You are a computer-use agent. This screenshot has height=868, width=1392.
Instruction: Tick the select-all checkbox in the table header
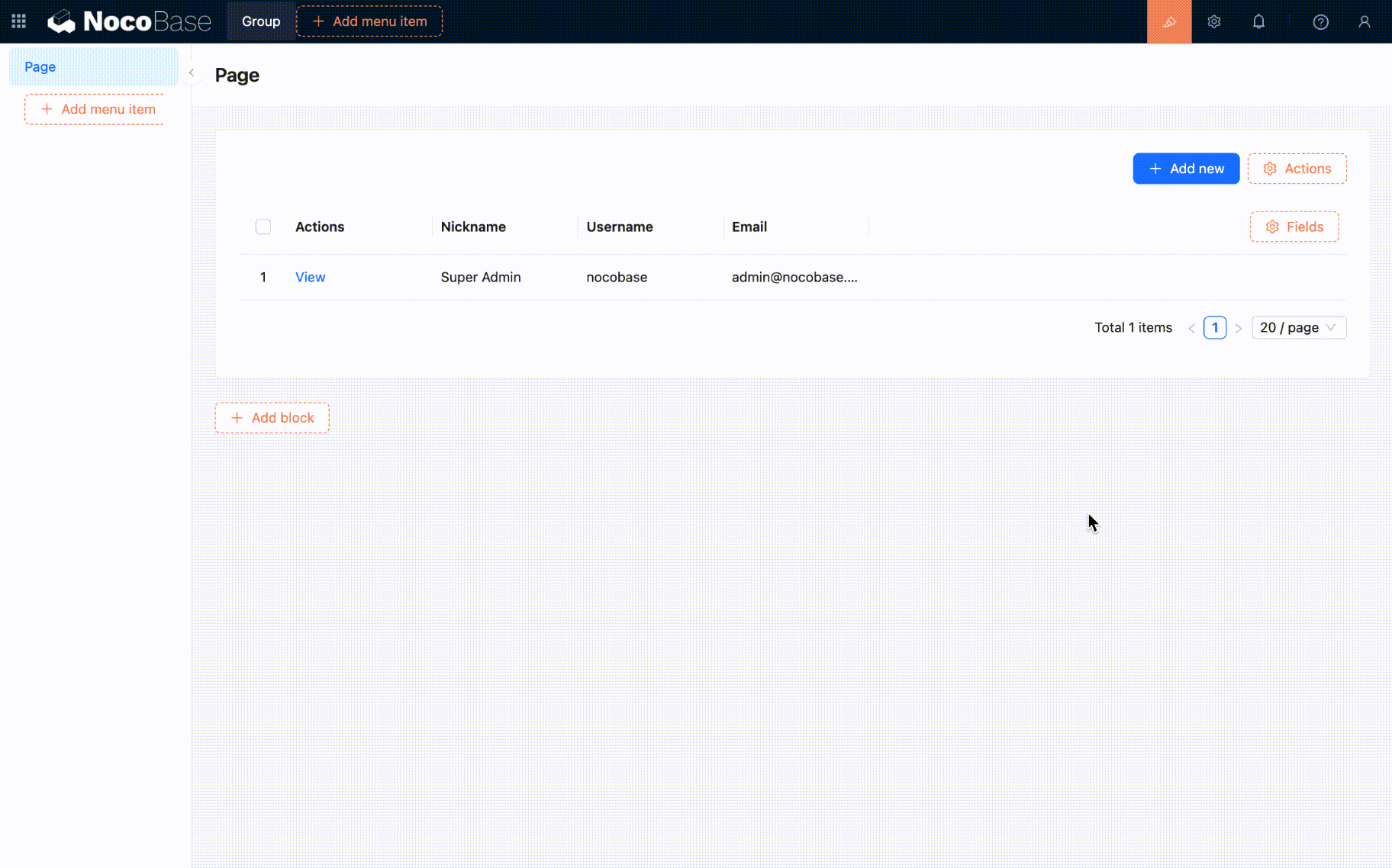(263, 227)
